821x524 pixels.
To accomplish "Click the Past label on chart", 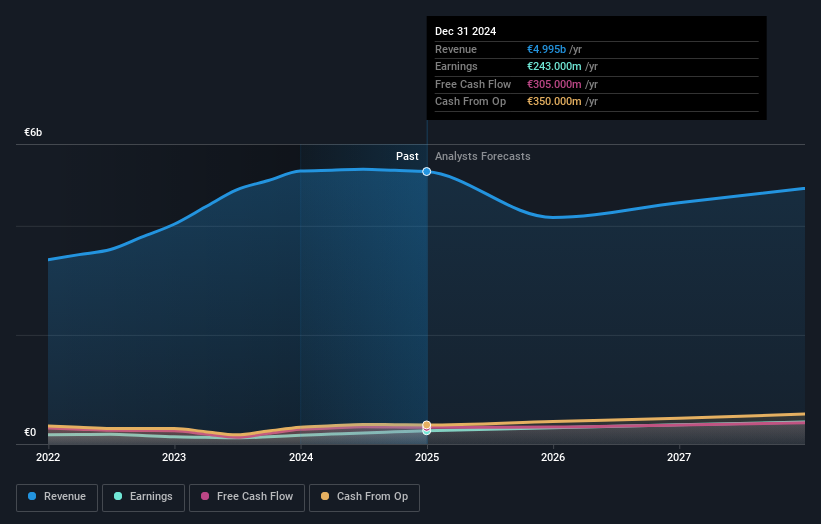I will coord(407,156).
